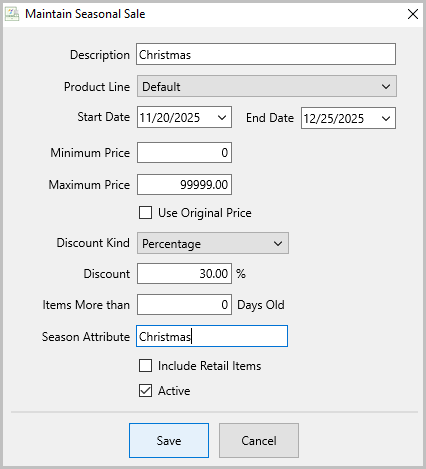Click the Maintain Seasonal Sale window icon

[x=12, y=14]
